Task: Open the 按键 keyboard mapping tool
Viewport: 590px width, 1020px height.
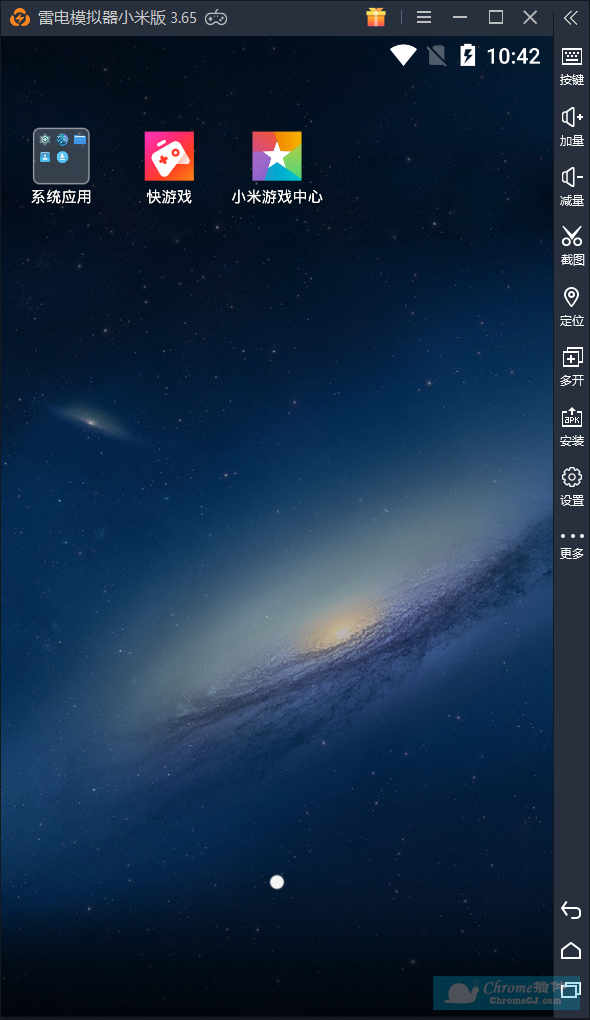Action: pyautogui.click(x=572, y=66)
